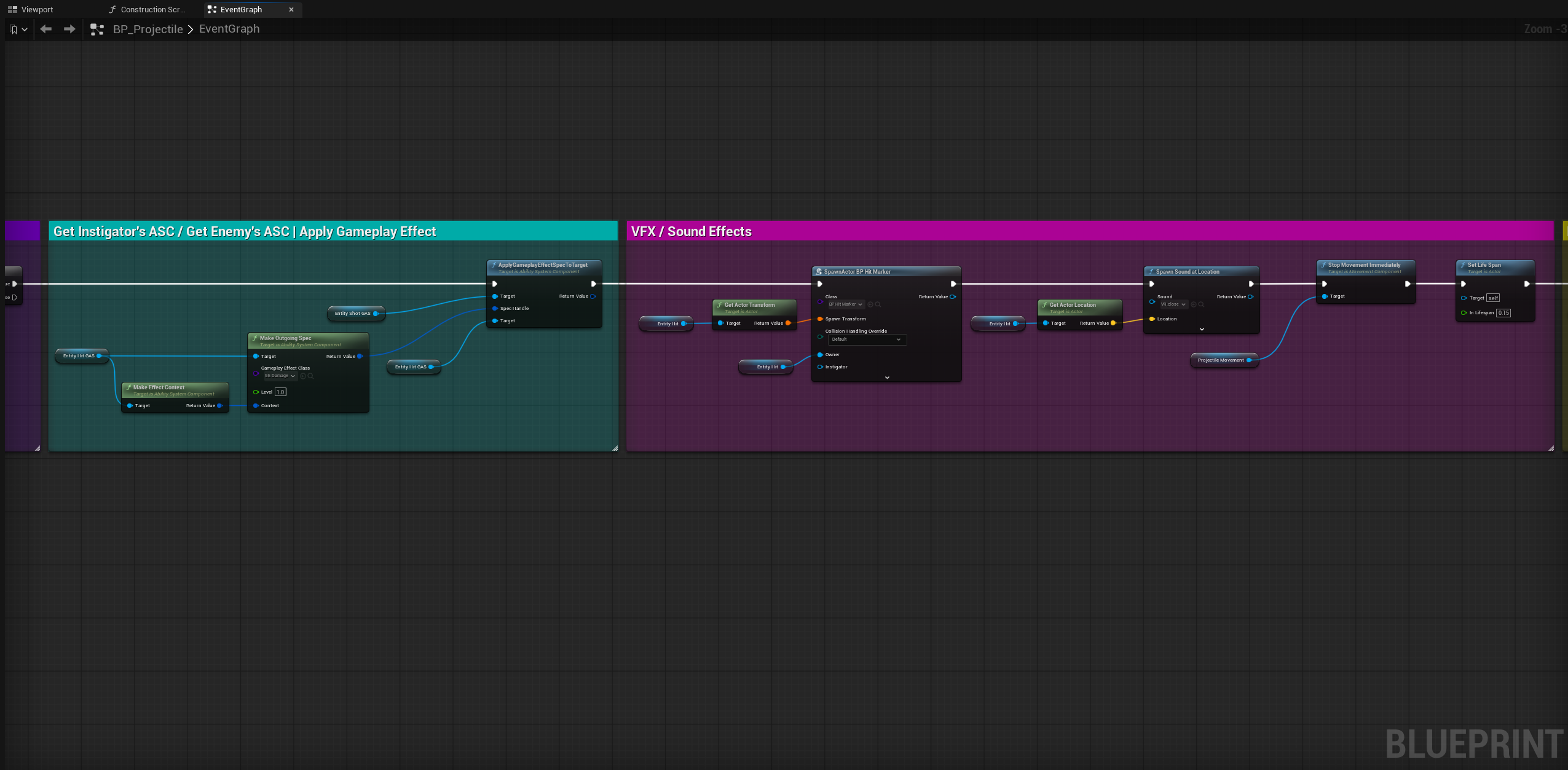
Task: Click the purple Gameplay Effect Class pin
Action: [x=256, y=373]
